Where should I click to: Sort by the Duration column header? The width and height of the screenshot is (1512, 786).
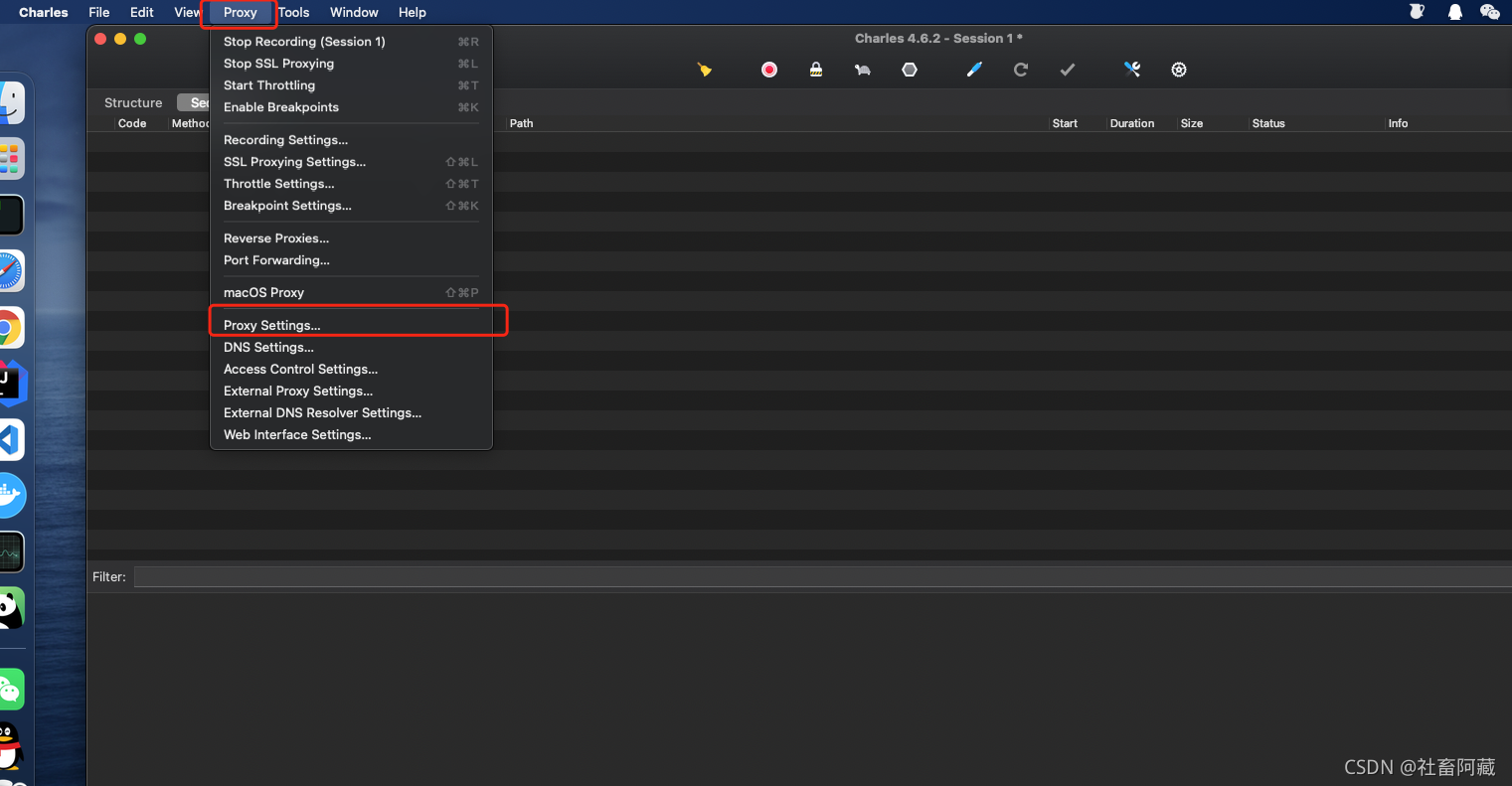pyautogui.click(x=1132, y=123)
